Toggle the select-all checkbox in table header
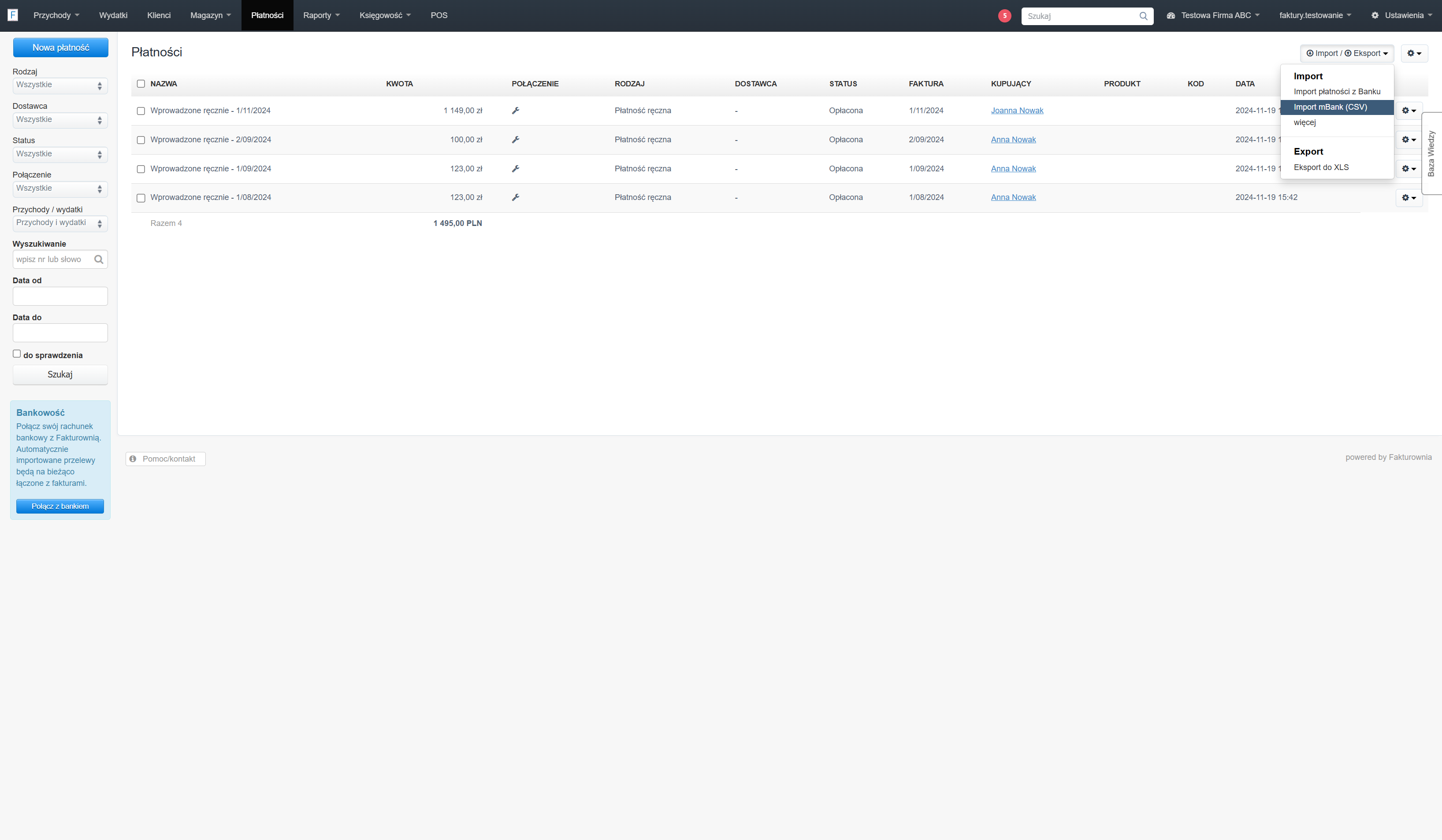Viewport: 1442px width, 840px height. [x=141, y=84]
